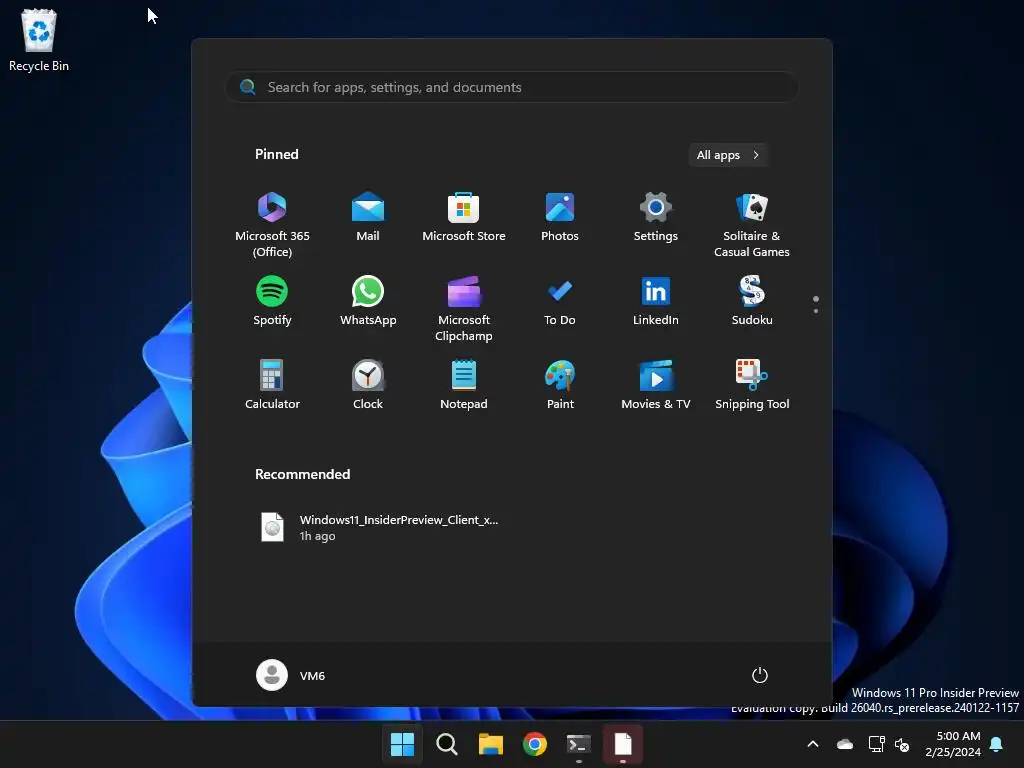Open File Explorer from the taskbar
This screenshot has height=768, width=1024.
pyautogui.click(x=490, y=744)
